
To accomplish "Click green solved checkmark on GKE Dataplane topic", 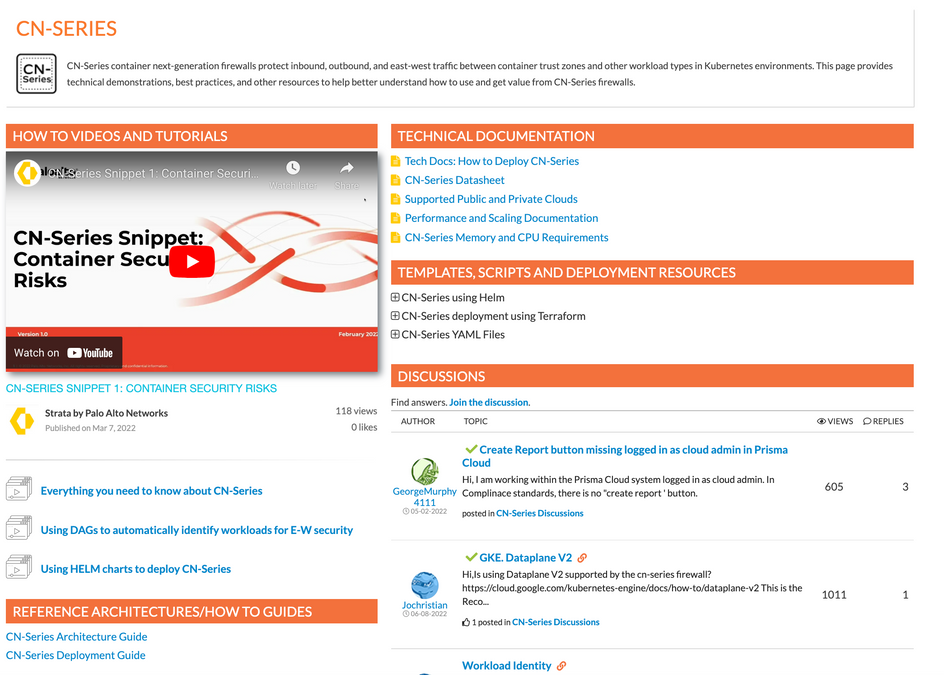I will point(471,557).
